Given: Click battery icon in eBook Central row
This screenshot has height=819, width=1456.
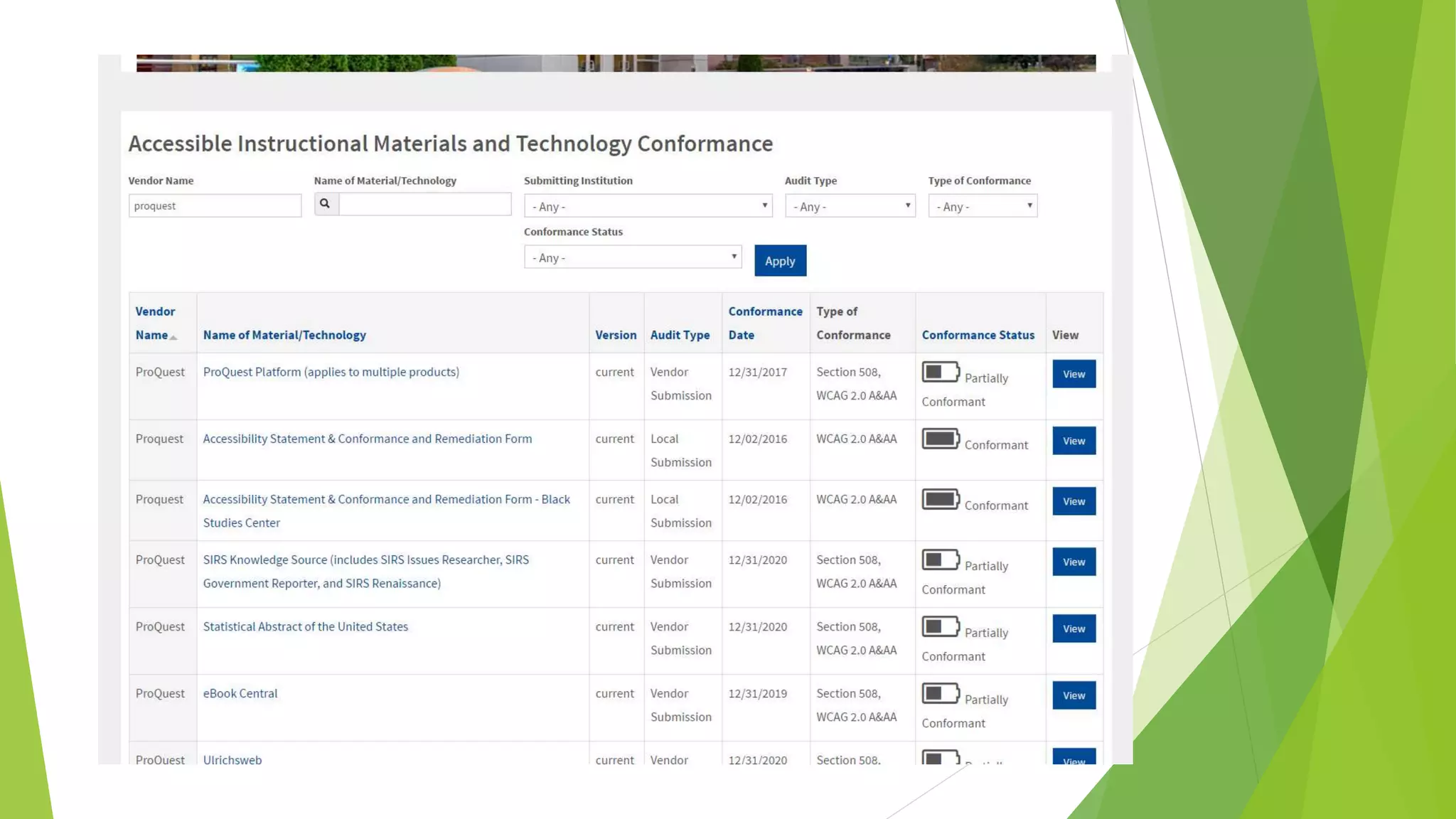Looking at the screenshot, I should 940,693.
